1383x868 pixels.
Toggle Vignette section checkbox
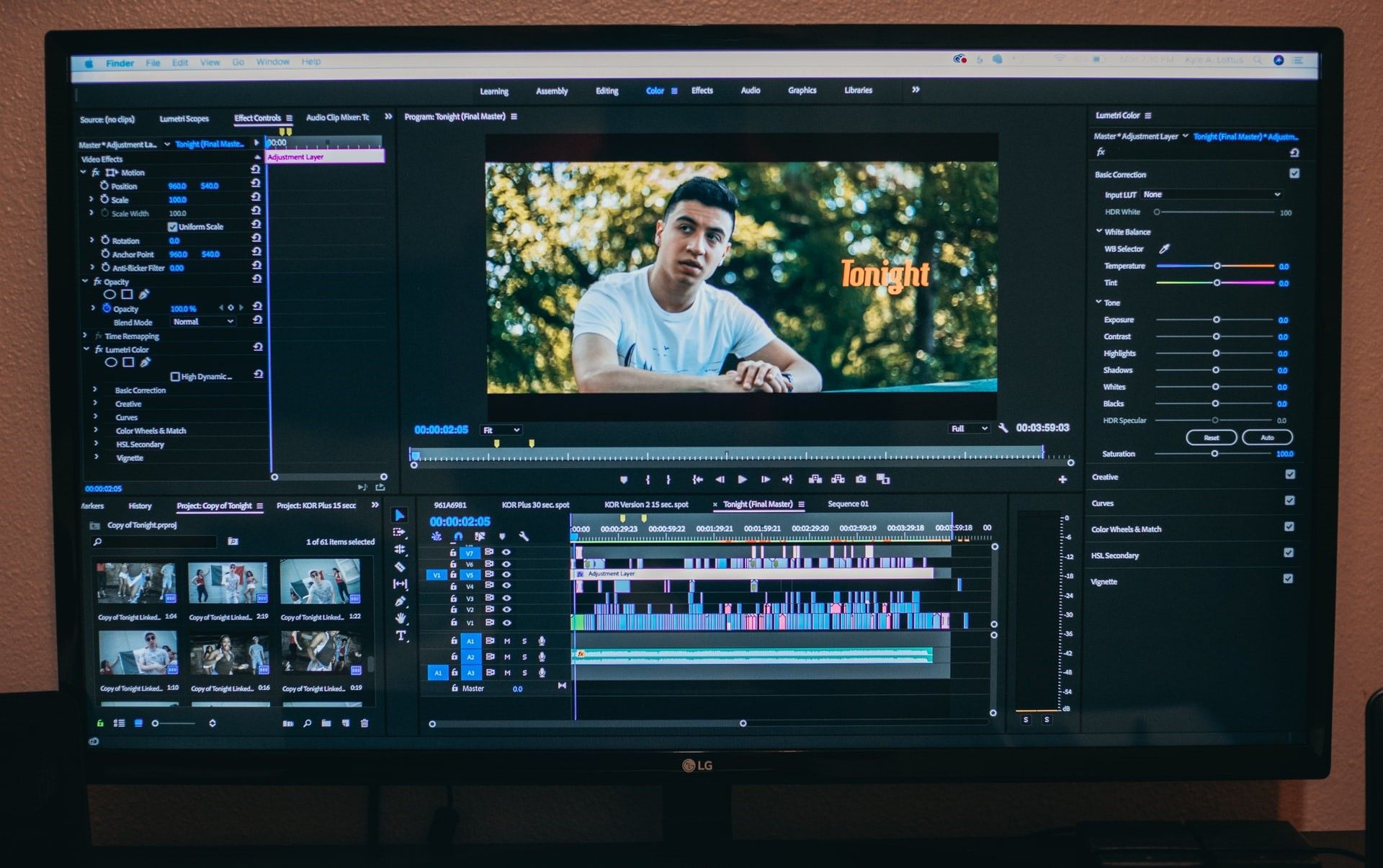(1288, 578)
